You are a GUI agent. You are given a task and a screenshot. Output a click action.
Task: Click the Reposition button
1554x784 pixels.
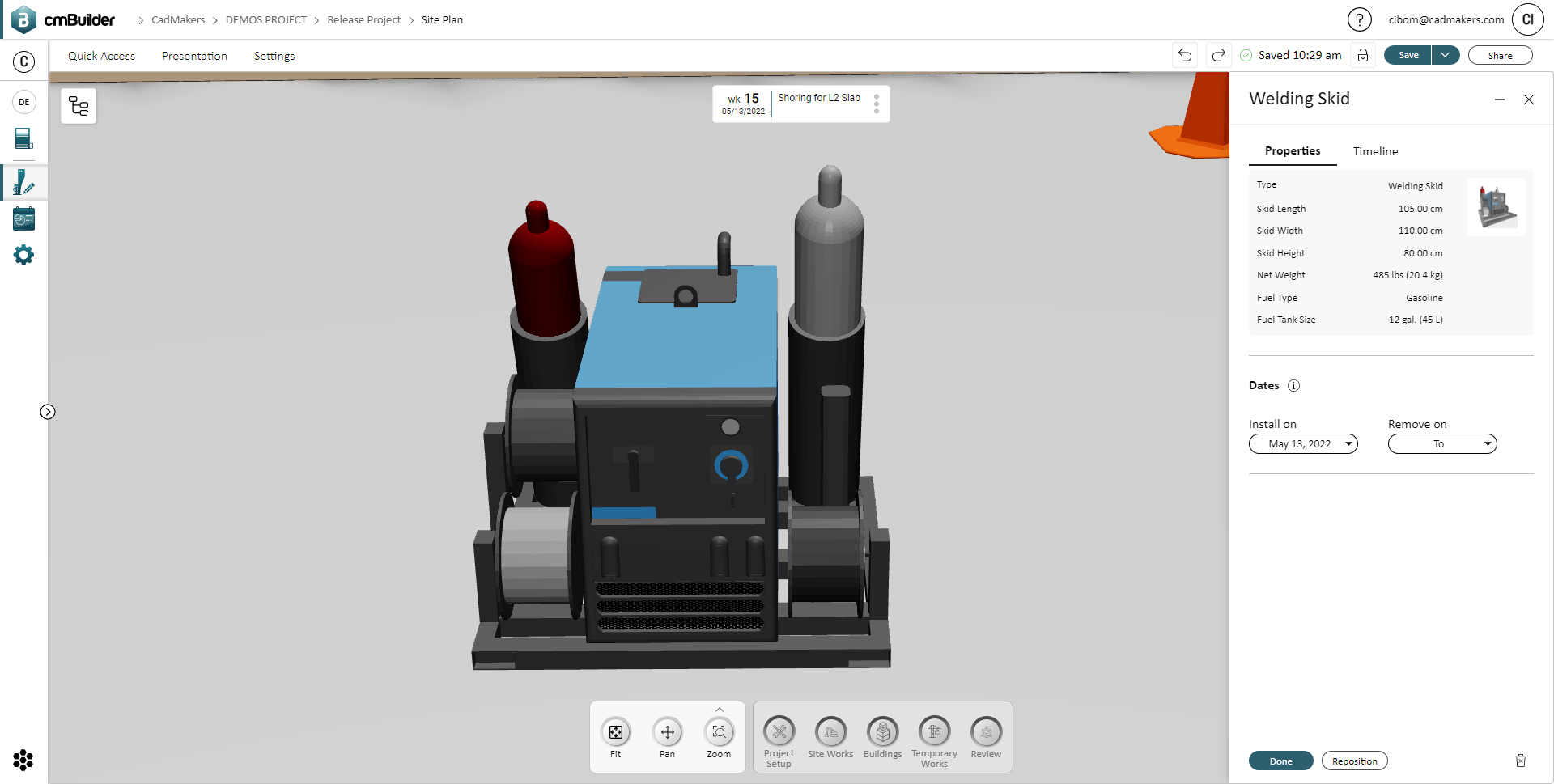pos(1354,761)
